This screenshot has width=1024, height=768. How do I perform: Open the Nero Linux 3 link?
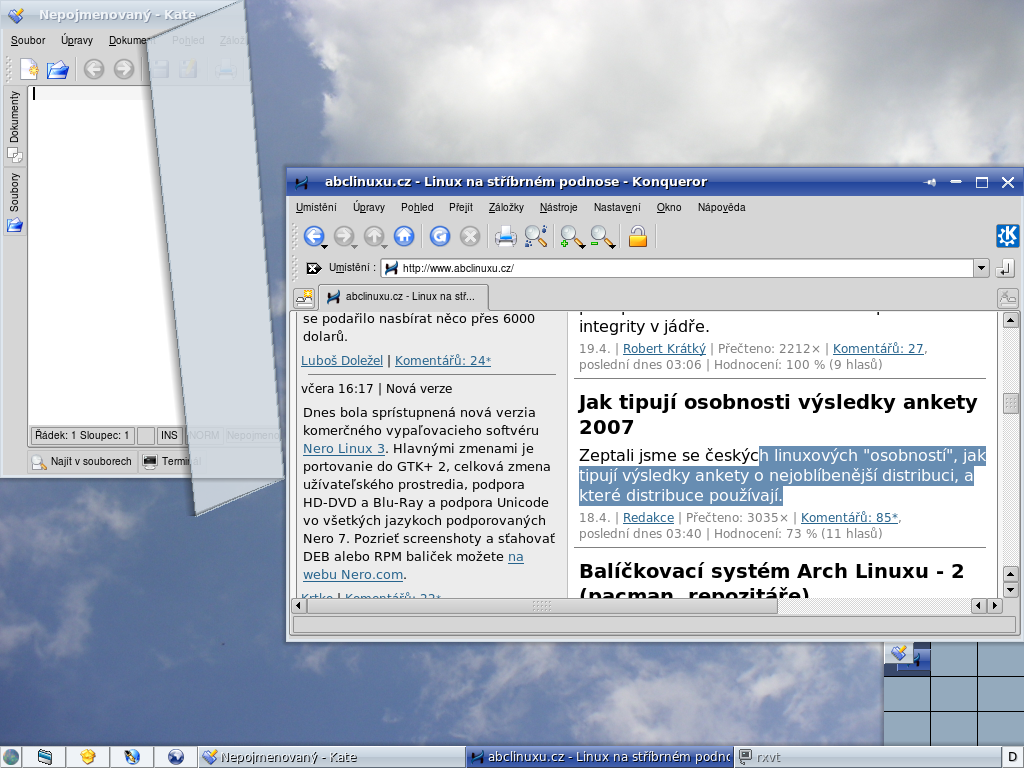[x=344, y=449]
